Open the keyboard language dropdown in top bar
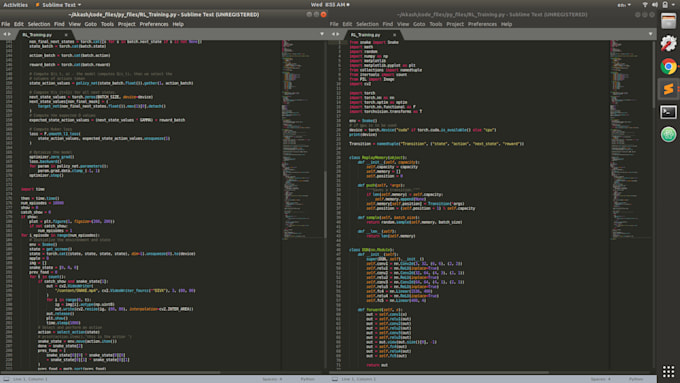The image size is (680, 383). pyautogui.click(x=624, y=5)
